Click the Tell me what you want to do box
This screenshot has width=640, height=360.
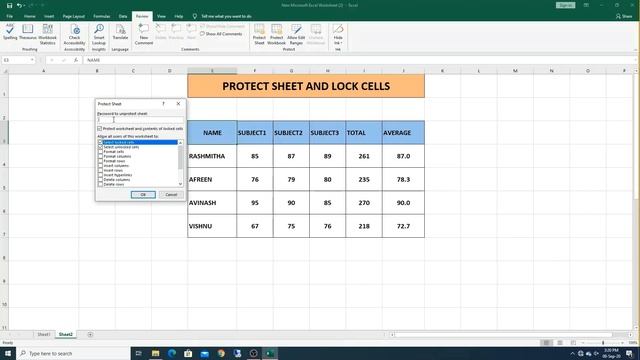tap(226, 16)
